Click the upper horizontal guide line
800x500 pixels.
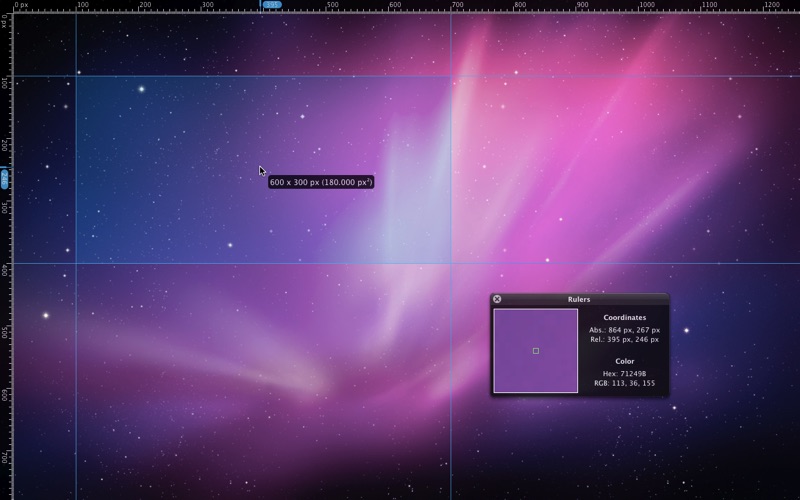[x=600, y=76]
